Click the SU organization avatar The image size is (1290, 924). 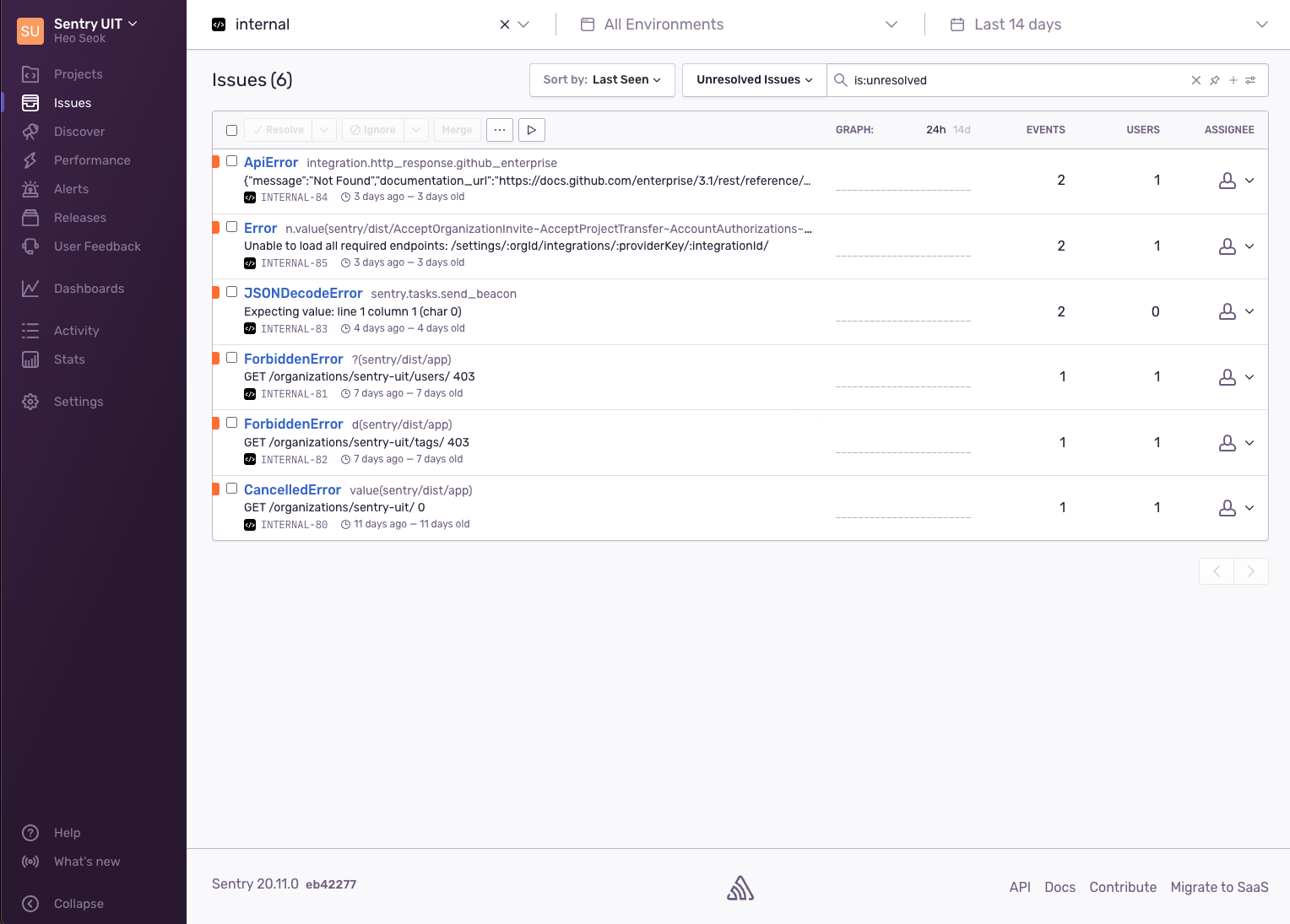(30, 31)
